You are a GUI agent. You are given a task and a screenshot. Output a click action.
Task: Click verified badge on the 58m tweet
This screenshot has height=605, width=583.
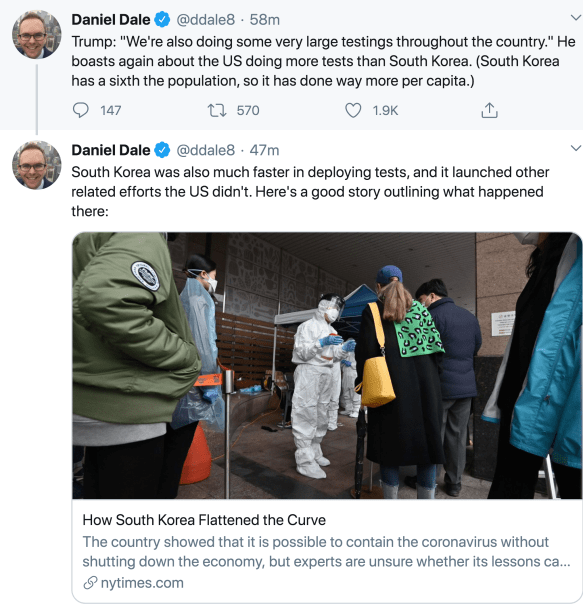click(x=162, y=20)
